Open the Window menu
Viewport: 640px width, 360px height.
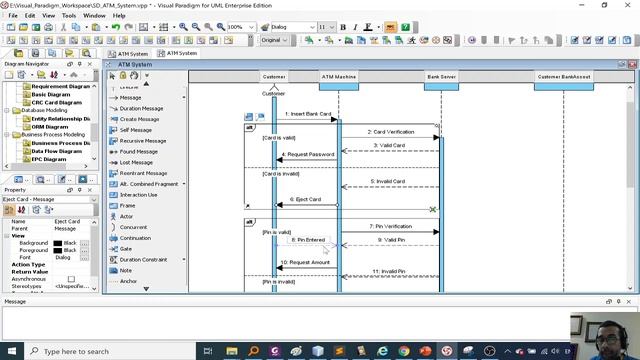pos(94,16)
